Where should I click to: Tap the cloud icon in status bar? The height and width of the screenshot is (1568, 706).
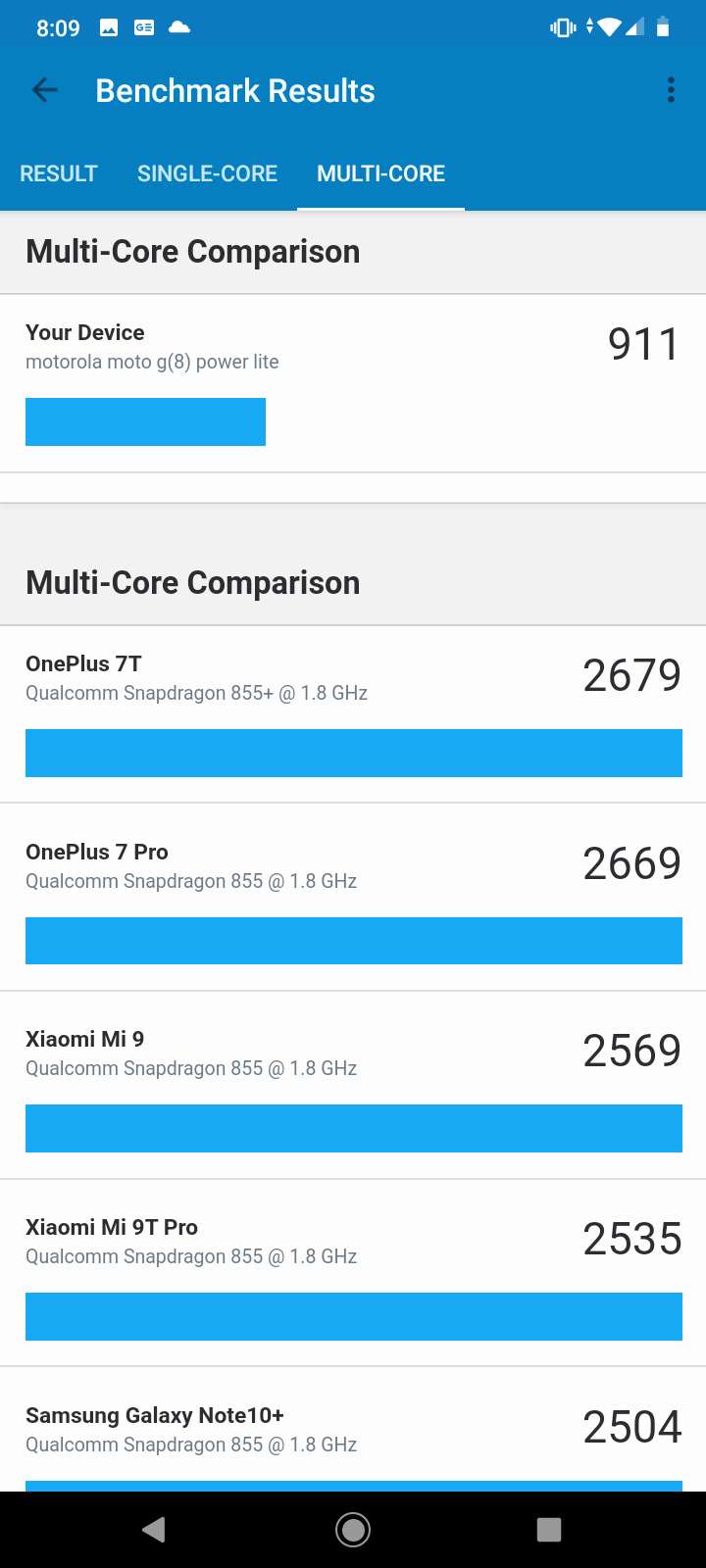pos(179,27)
